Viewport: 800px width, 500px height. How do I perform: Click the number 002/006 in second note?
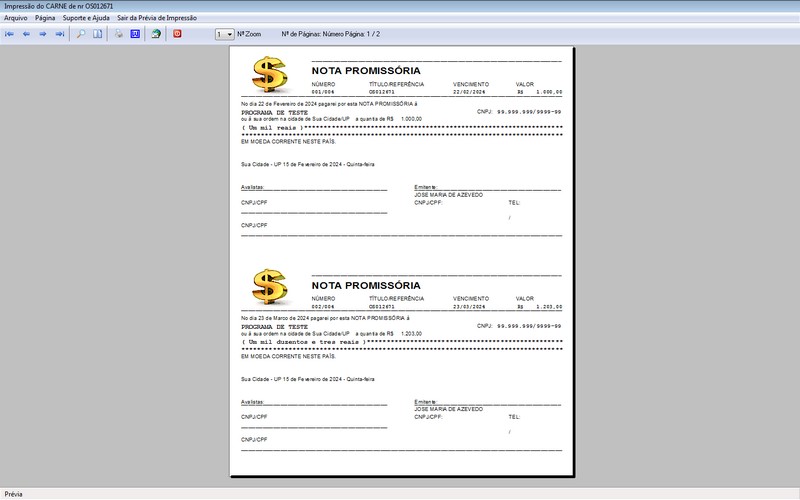click(x=323, y=307)
